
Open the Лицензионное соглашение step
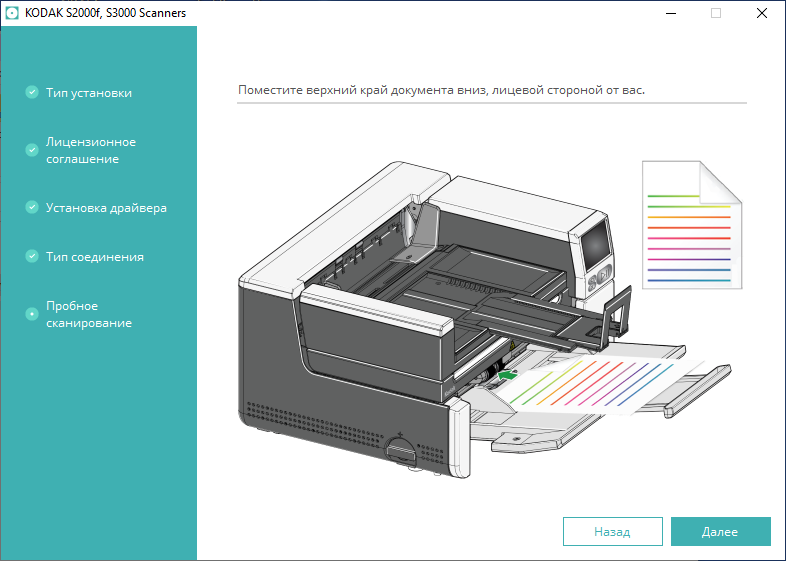(91, 150)
